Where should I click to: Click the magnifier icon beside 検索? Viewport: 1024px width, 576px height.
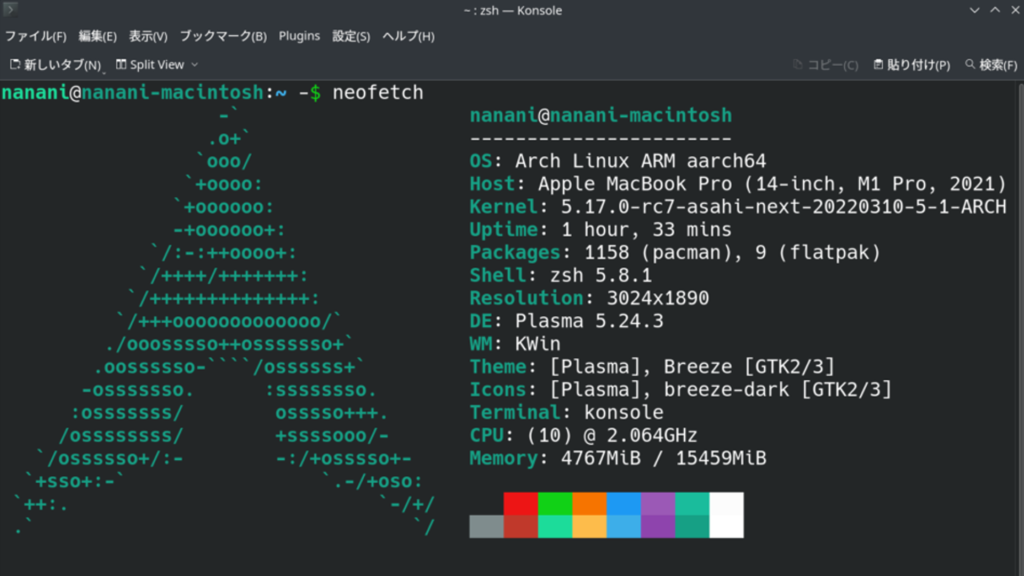(969, 64)
